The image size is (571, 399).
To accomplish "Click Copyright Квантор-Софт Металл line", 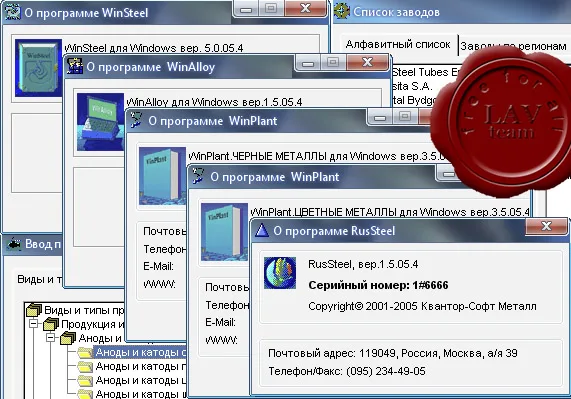I will click(422, 306).
